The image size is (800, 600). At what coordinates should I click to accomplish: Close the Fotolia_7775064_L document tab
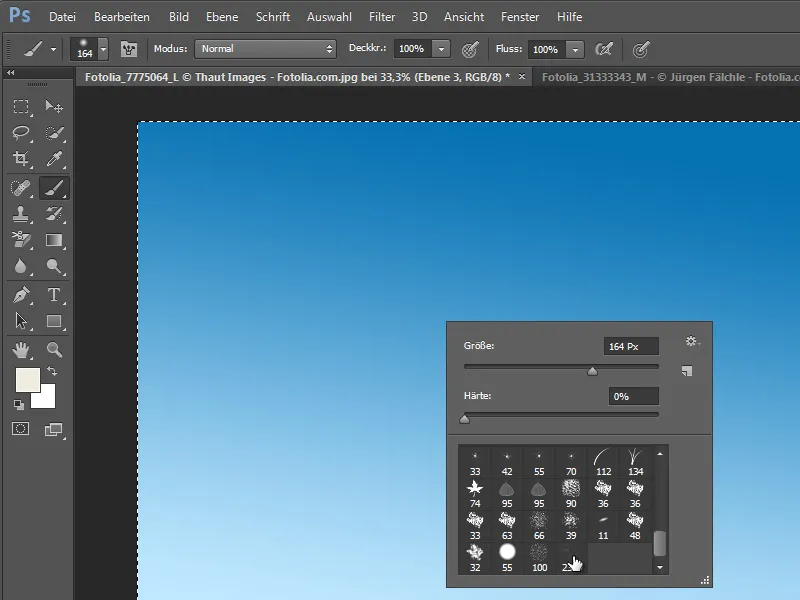521,77
